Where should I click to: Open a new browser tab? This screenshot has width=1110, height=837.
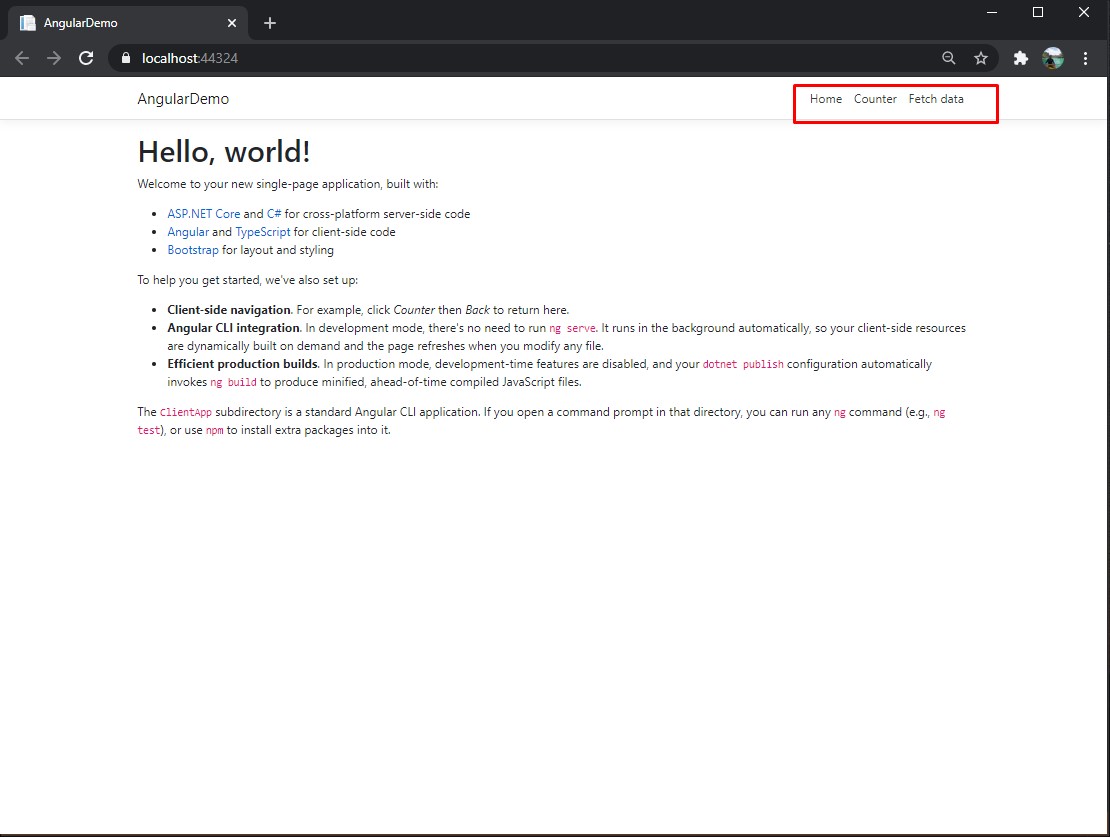(x=269, y=22)
